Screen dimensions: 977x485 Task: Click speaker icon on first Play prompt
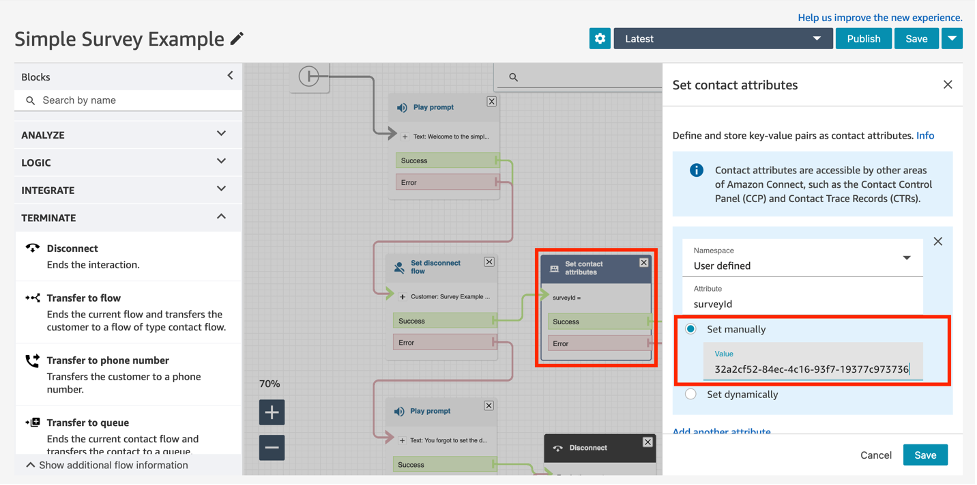(x=402, y=108)
